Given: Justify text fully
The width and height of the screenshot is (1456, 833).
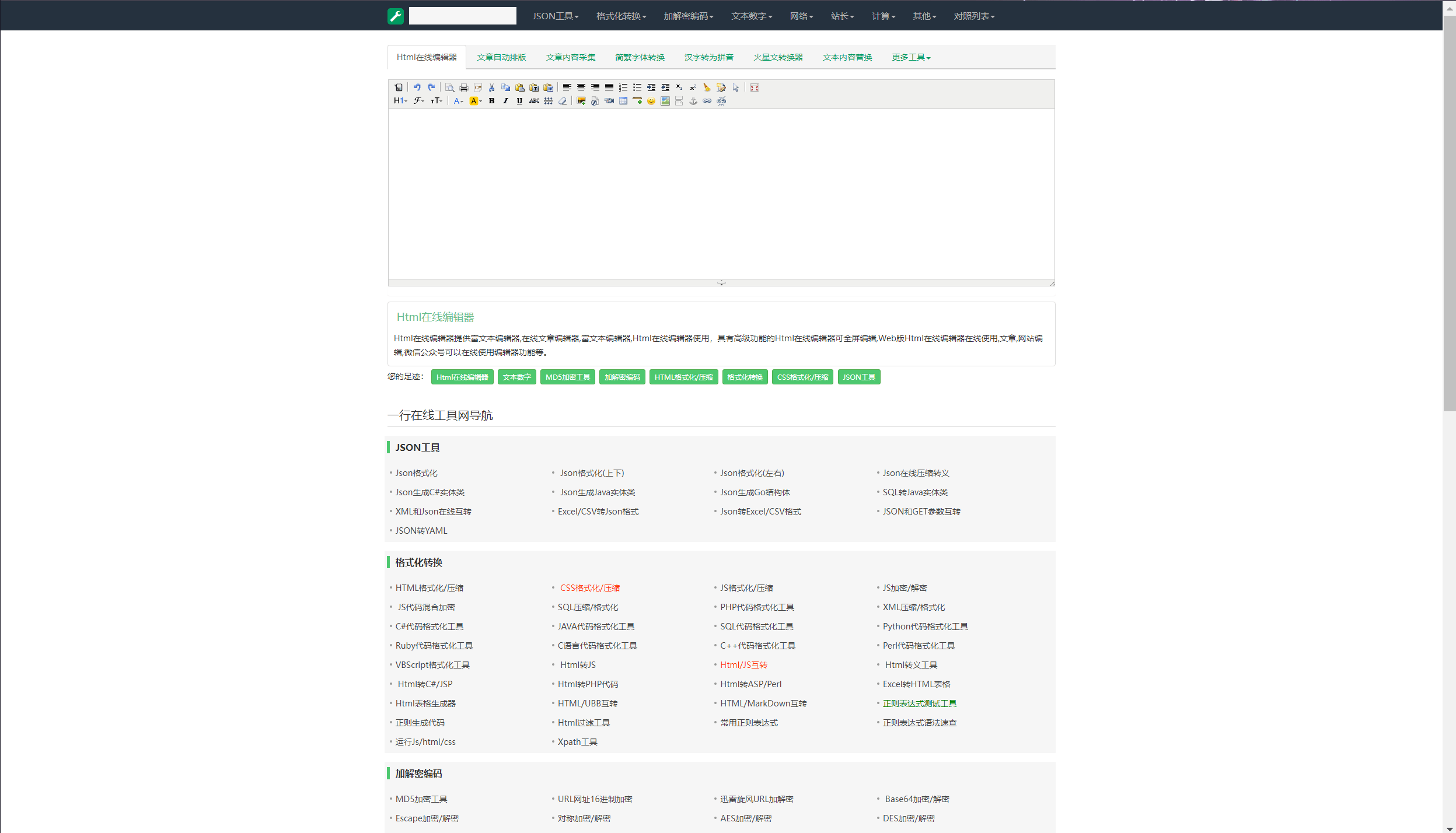Looking at the screenshot, I should (x=609, y=87).
